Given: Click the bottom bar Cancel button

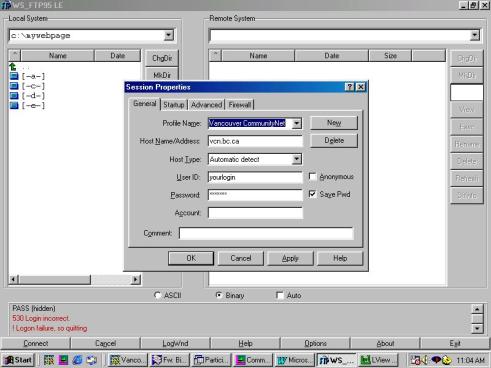Looking at the screenshot, I should tap(105, 343).
